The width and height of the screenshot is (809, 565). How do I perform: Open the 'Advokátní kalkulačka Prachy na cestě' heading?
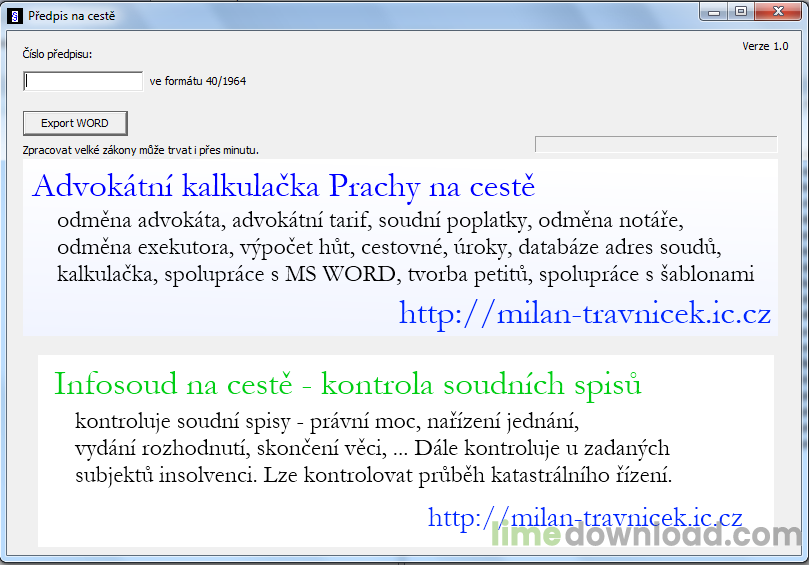coord(284,186)
